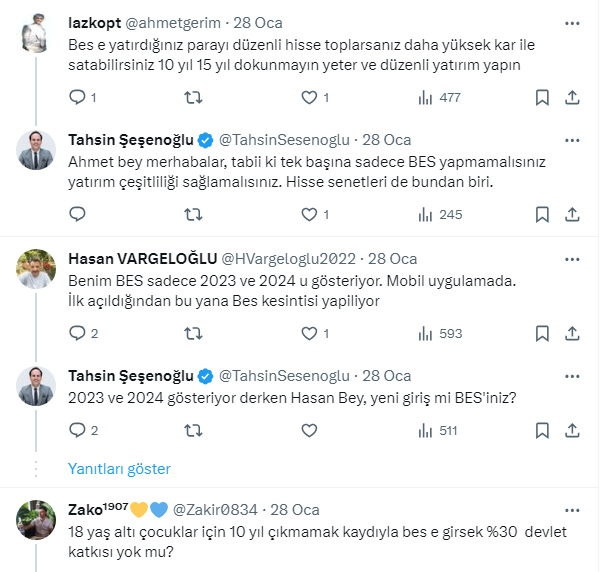Viewport: 607px width, 572px height.
Task: Like lazkopt's tweet about hisse
Action: pos(309,98)
